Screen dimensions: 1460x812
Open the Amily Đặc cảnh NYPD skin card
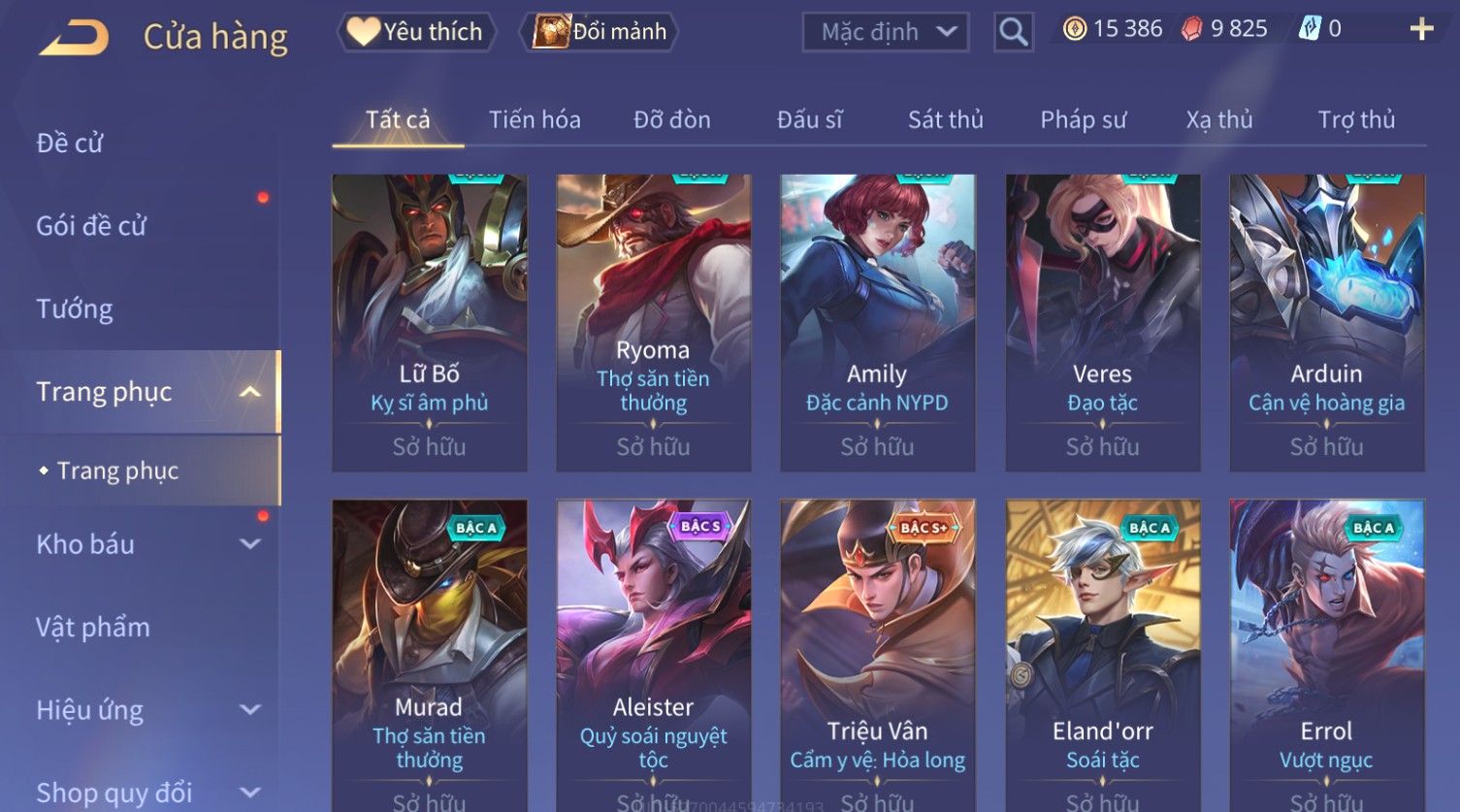coord(877,323)
